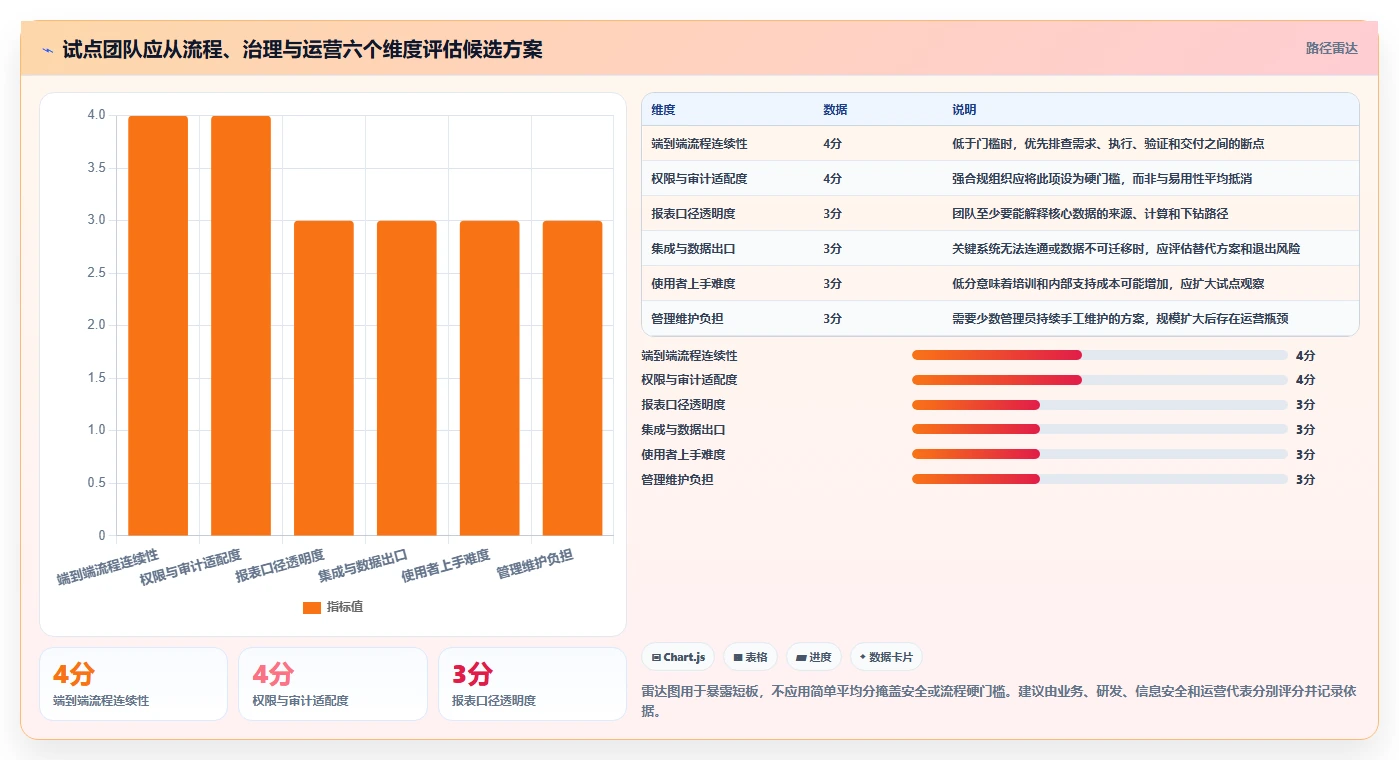Click the progress bar for 报表口径透明度

(x=1100, y=405)
